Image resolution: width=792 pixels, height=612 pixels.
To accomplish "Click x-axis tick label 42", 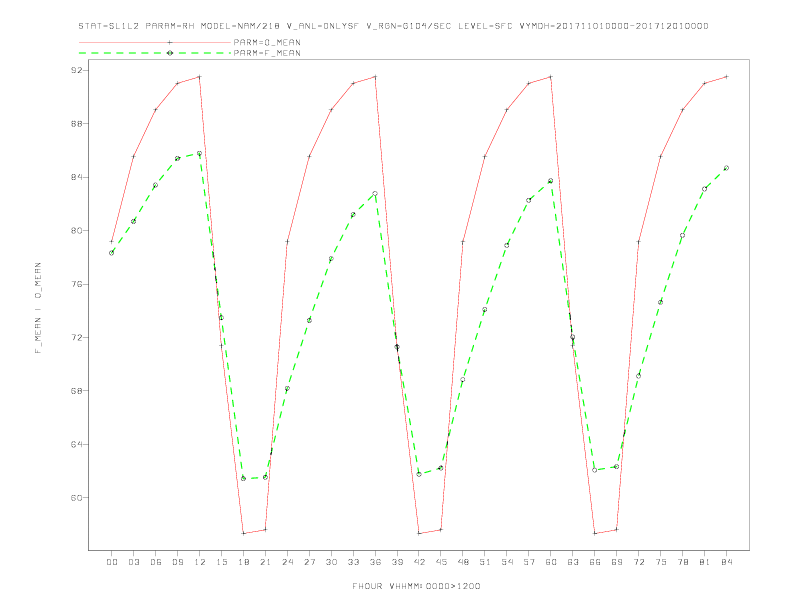I will [x=419, y=562].
